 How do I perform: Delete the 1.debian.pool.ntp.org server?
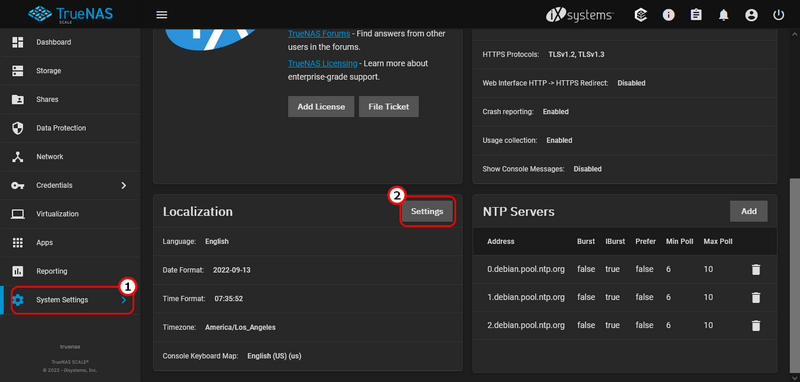point(756,297)
